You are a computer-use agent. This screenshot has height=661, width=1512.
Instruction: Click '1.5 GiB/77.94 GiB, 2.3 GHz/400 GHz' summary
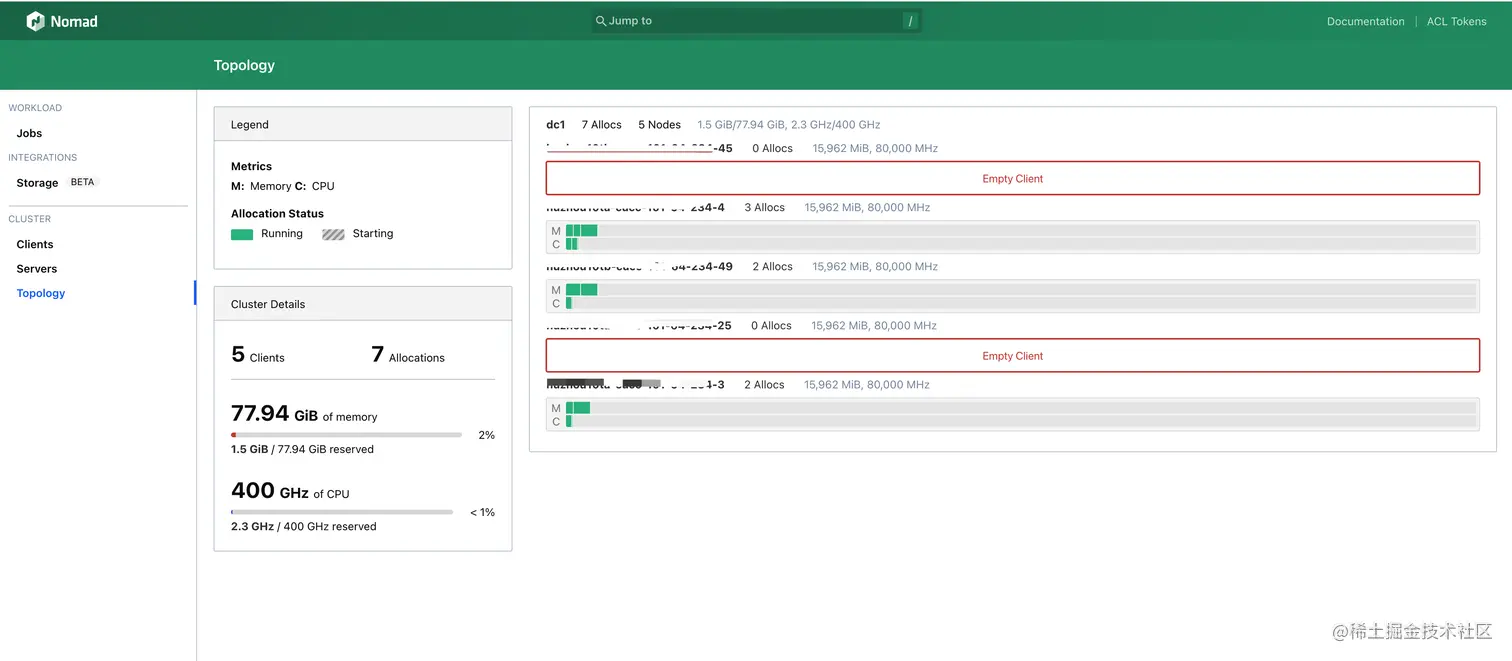(x=789, y=125)
